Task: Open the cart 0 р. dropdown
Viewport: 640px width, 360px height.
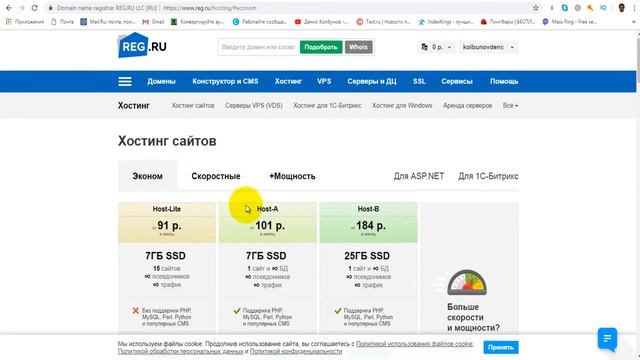Action: (436, 47)
